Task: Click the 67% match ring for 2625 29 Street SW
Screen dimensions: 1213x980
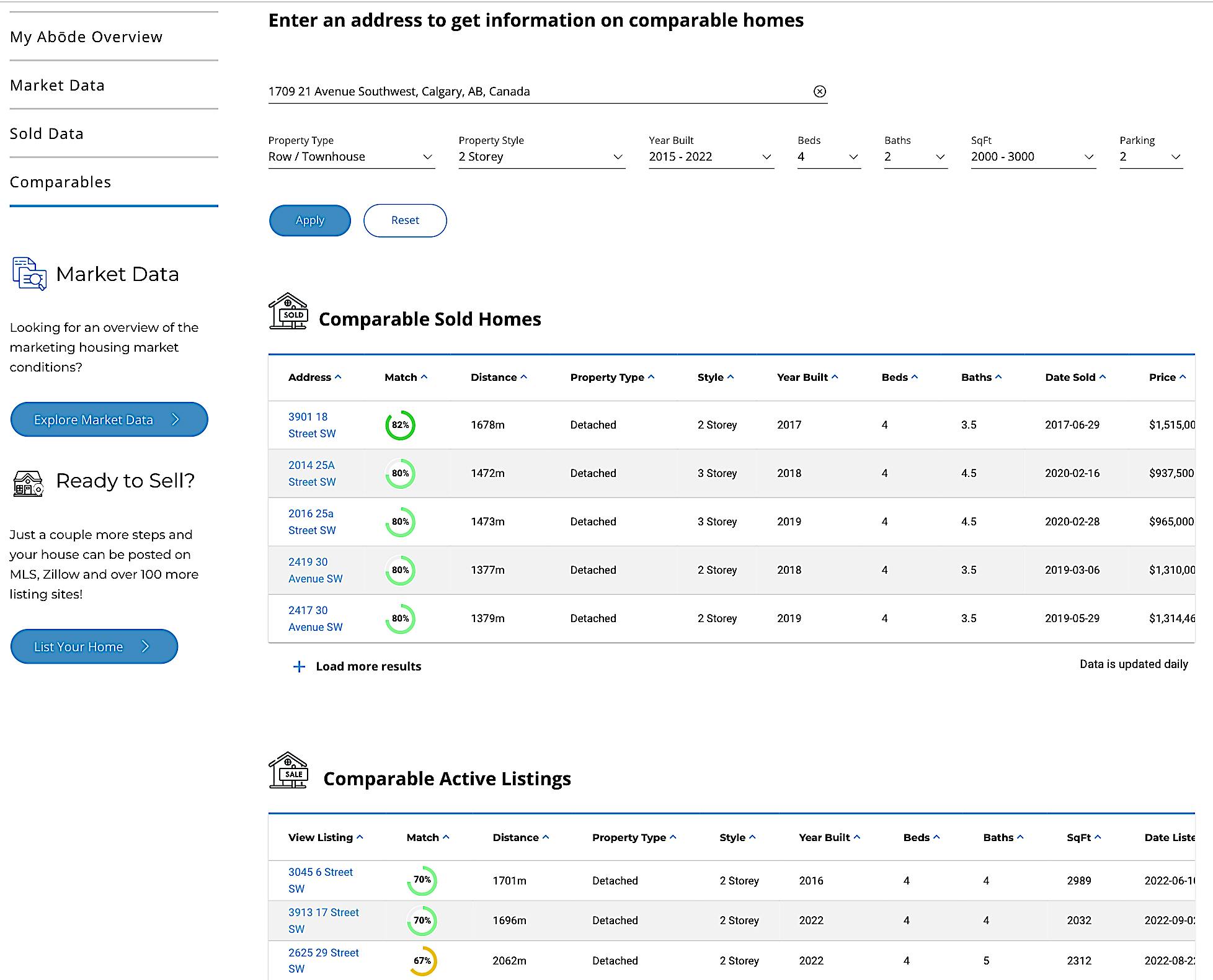Action: [424, 960]
